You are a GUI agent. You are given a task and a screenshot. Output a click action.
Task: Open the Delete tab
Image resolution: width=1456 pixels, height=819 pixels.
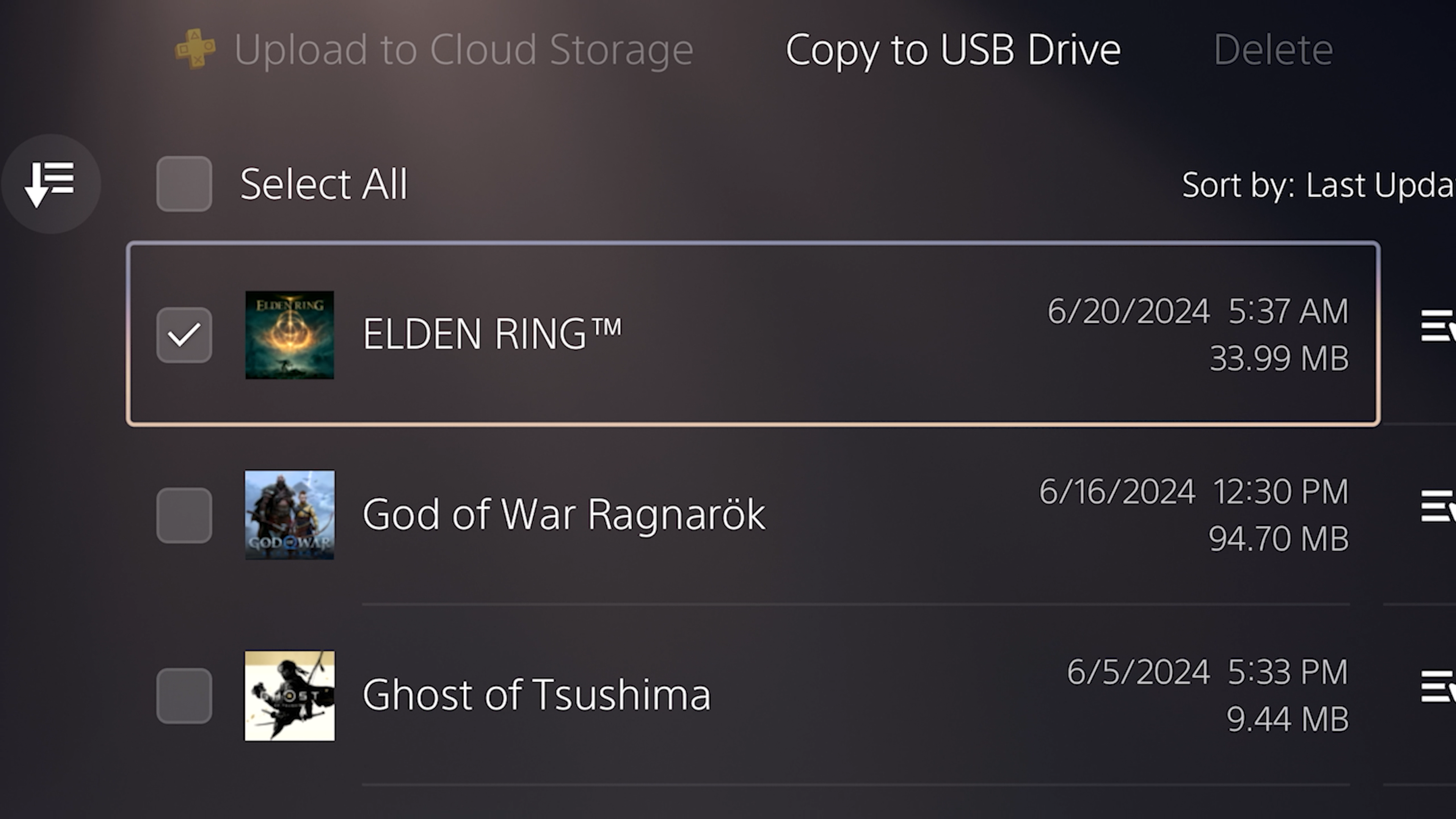pos(1274,50)
